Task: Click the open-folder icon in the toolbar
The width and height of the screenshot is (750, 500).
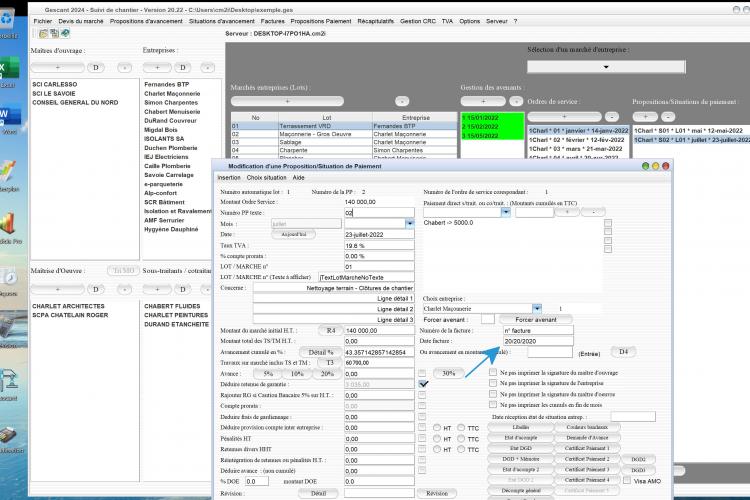Action: (43, 33)
